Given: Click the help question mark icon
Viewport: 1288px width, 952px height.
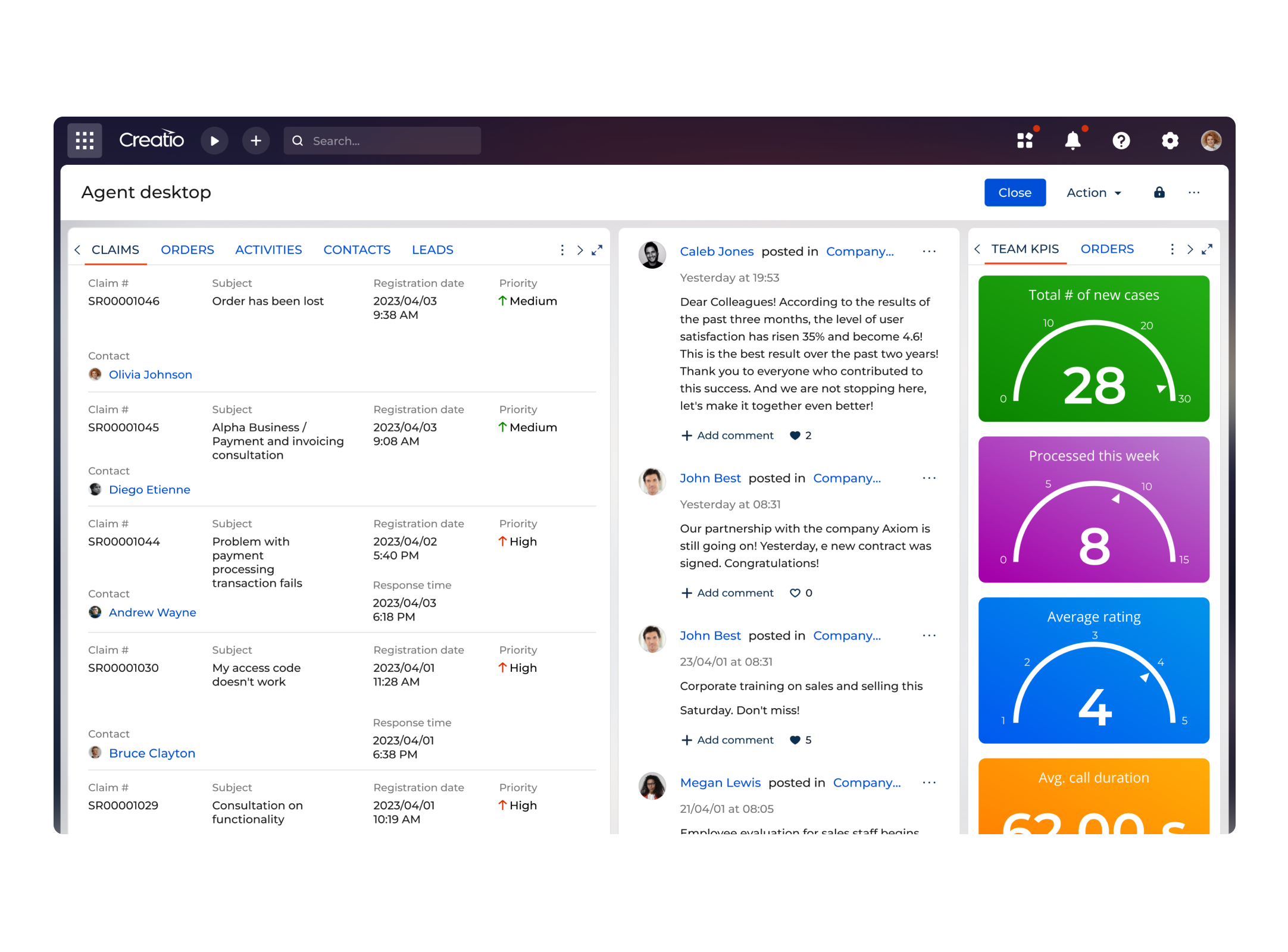Looking at the screenshot, I should [1121, 140].
